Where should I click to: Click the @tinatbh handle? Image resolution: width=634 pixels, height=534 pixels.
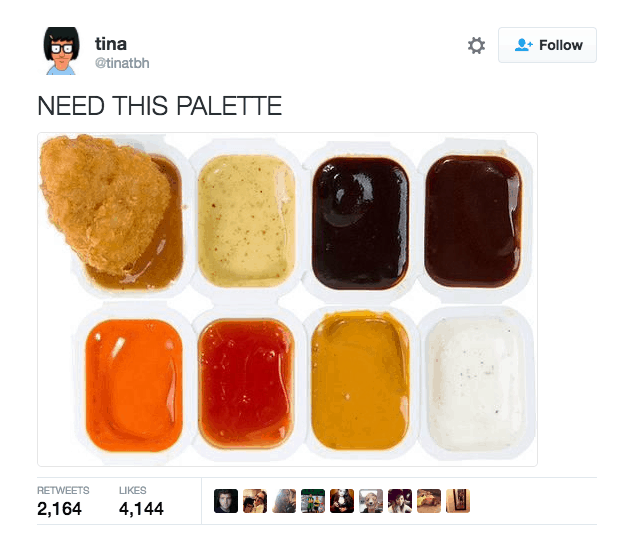(x=122, y=63)
